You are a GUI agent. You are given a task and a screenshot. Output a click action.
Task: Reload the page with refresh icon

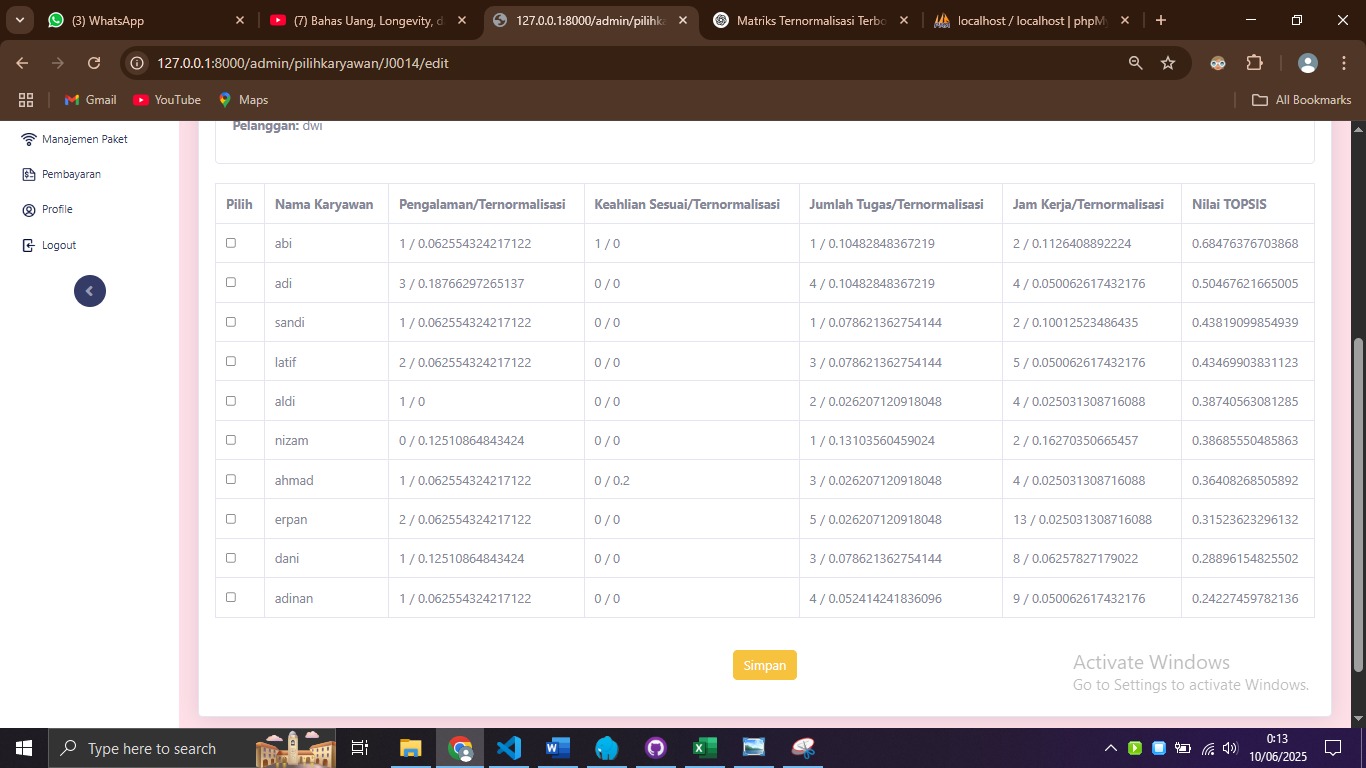[94, 63]
